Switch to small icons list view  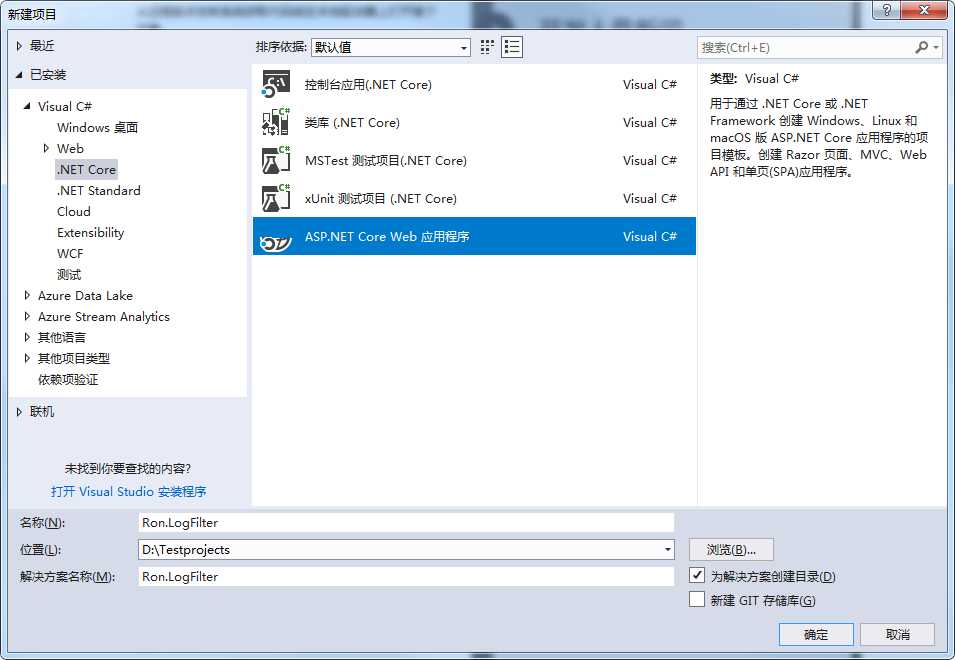click(x=512, y=47)
